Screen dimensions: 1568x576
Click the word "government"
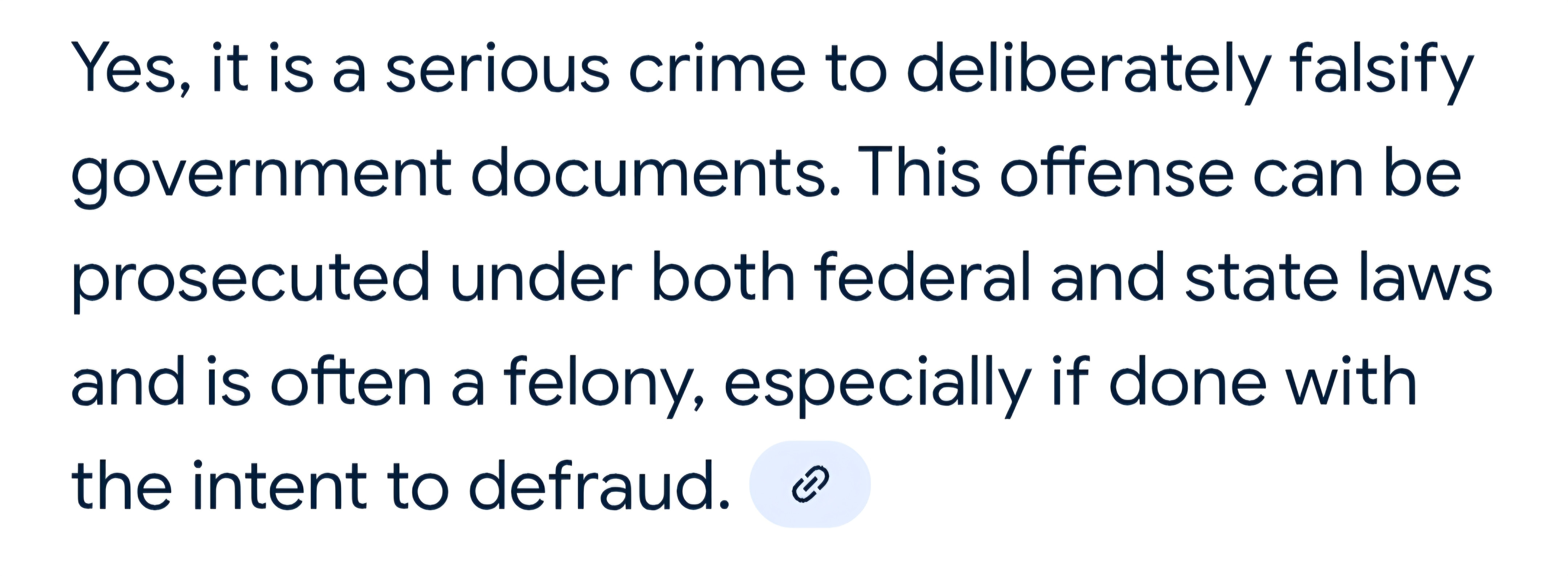point(262,174)
